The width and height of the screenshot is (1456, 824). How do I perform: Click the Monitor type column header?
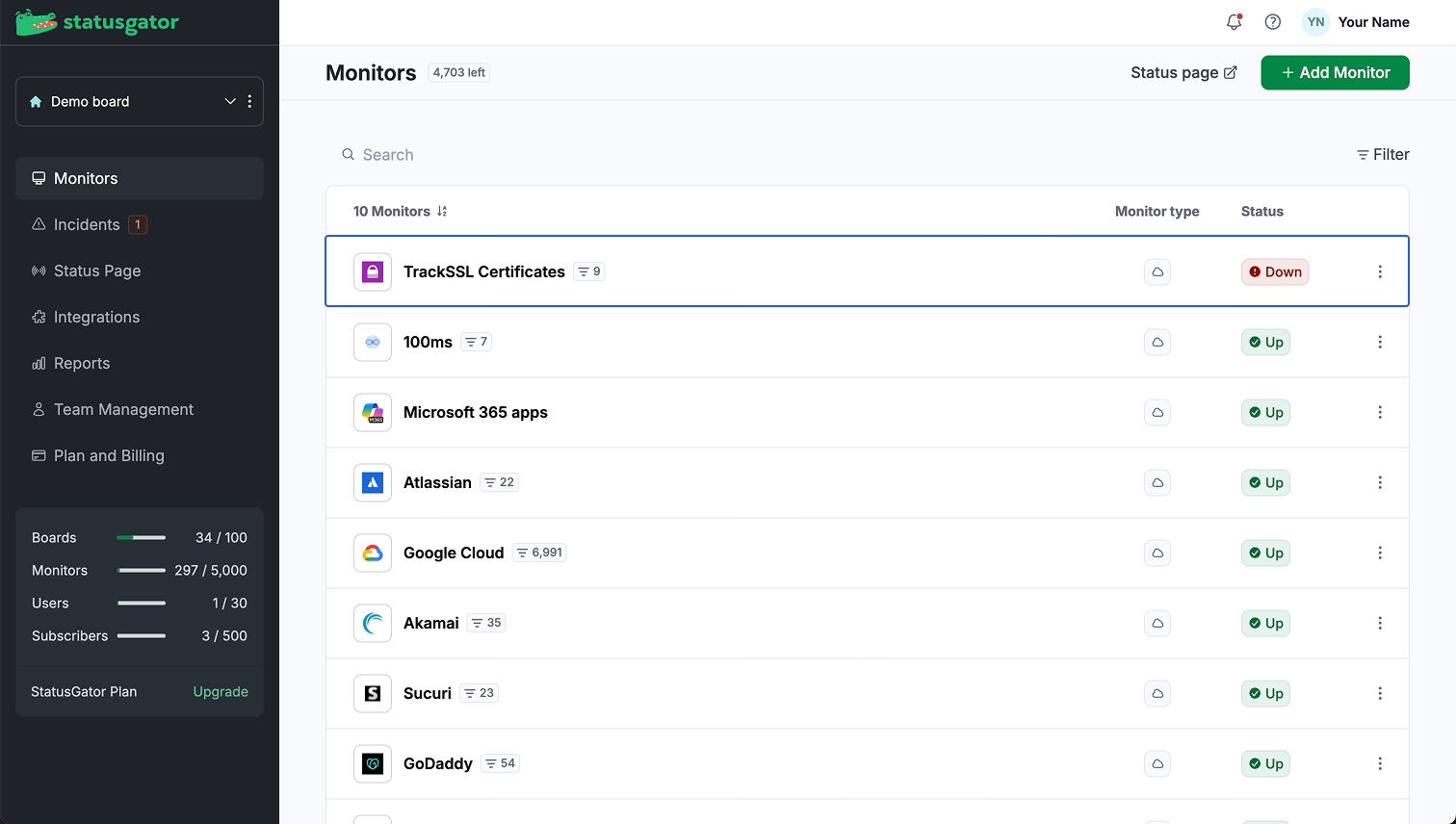tap(1157, 211)
